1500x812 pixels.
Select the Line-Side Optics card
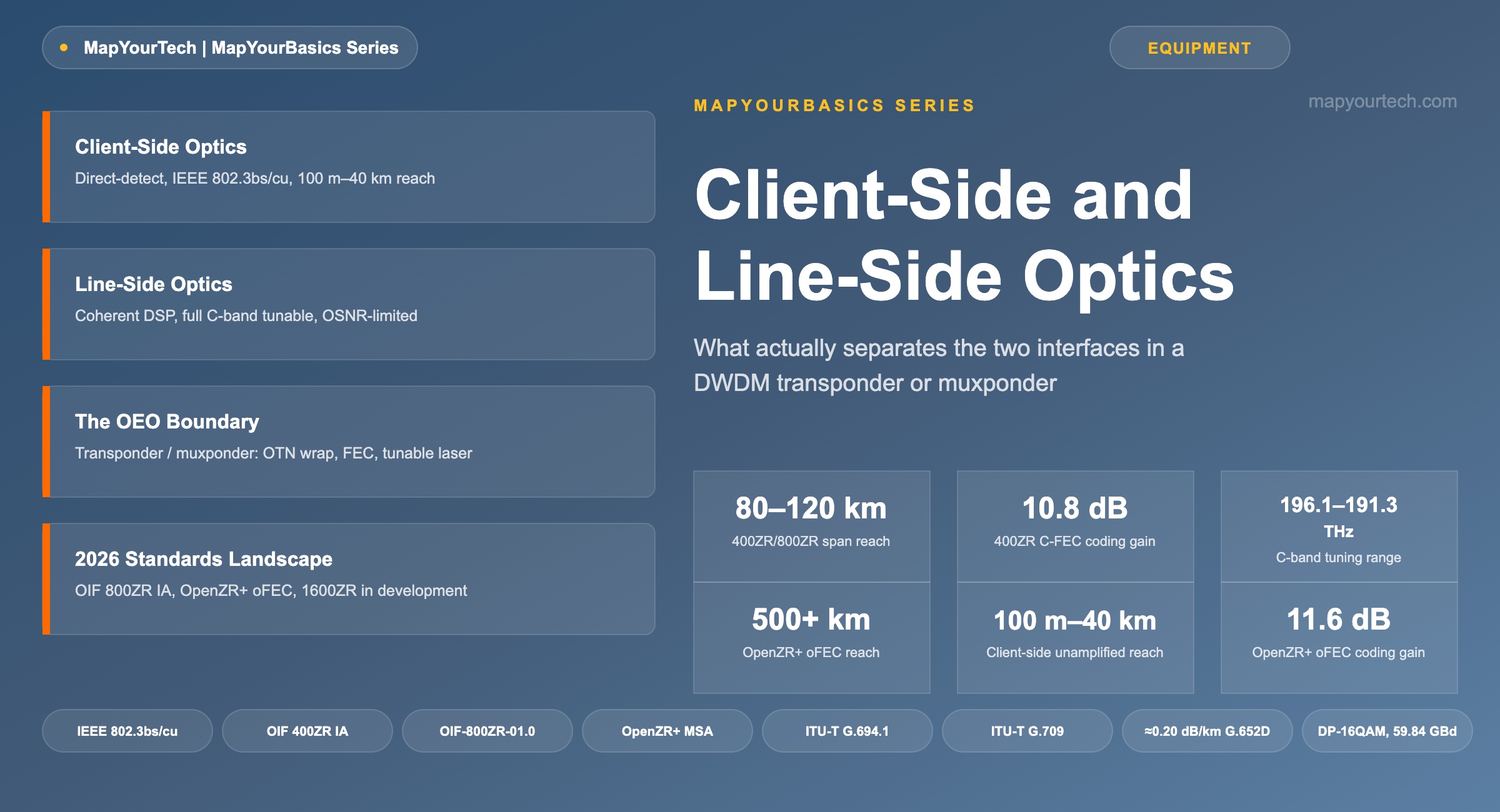tap(349, 304)
